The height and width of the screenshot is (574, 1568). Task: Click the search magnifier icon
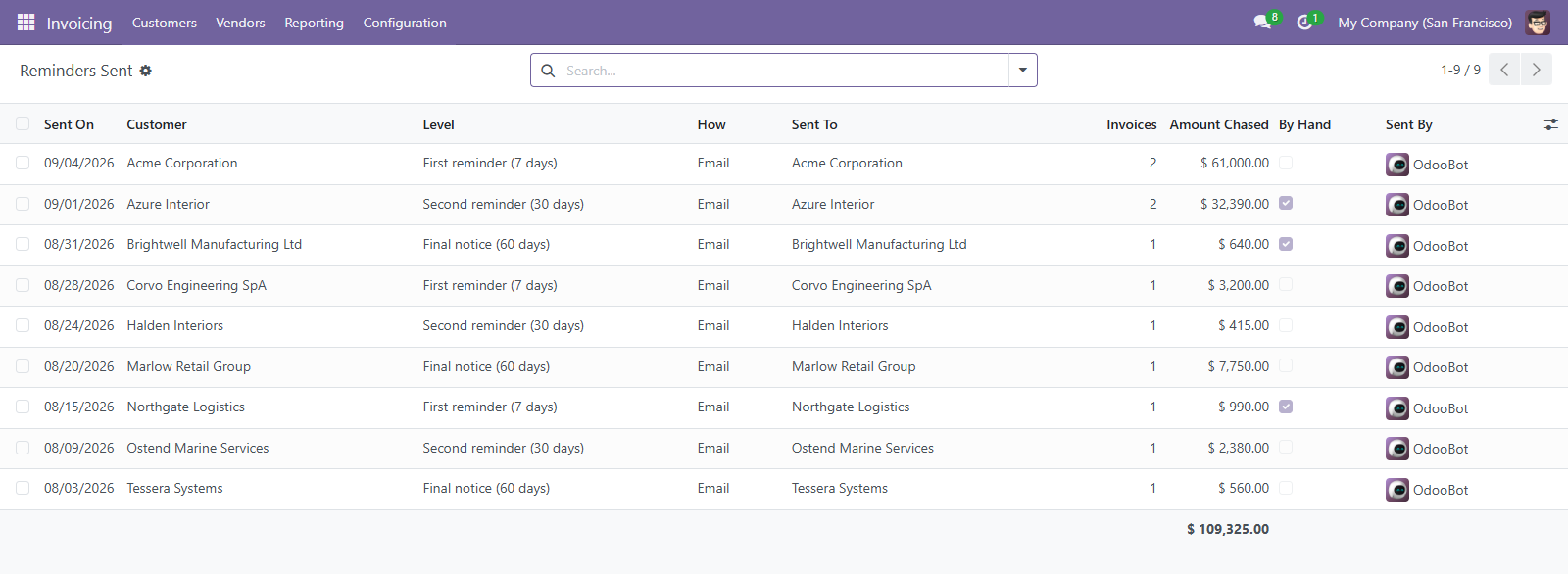pyautogui.click(x=548, y=71)
